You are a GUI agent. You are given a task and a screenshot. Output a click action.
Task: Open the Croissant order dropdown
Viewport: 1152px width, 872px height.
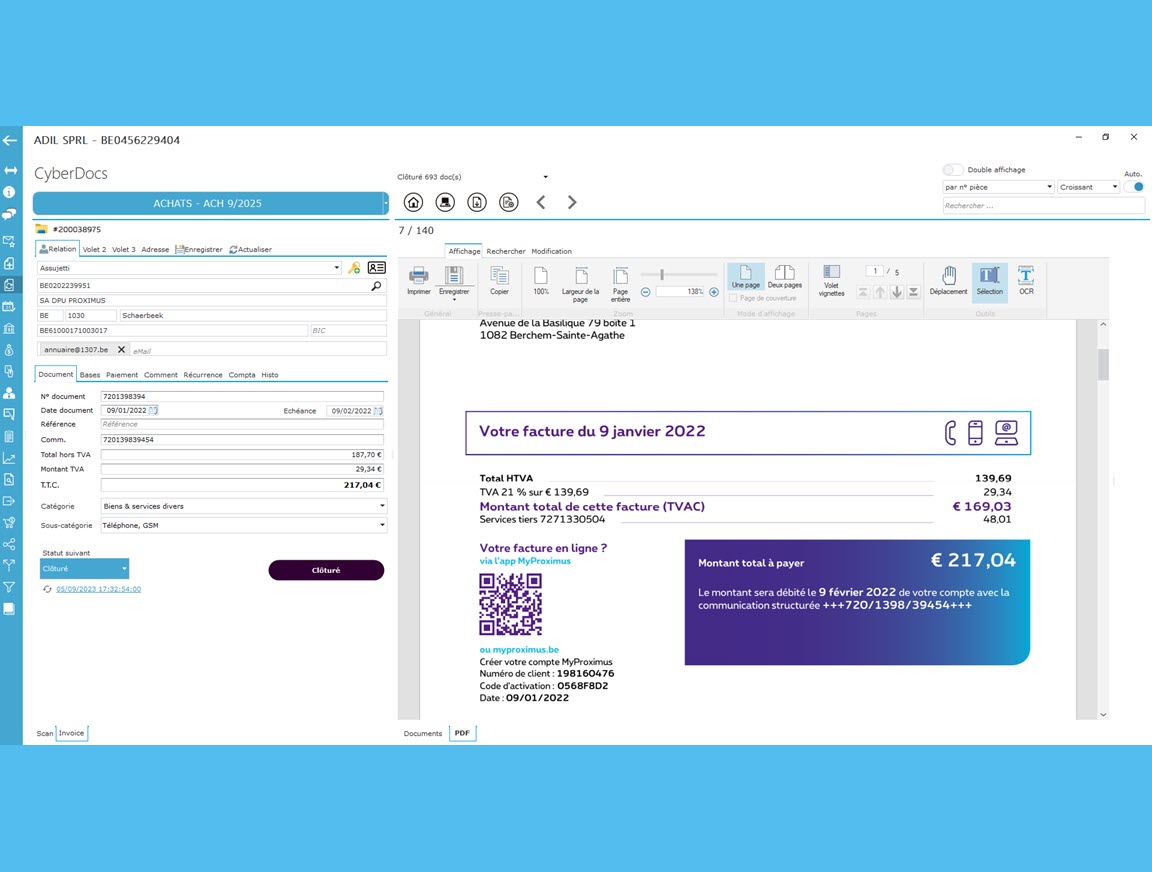tap(1089, 187)
